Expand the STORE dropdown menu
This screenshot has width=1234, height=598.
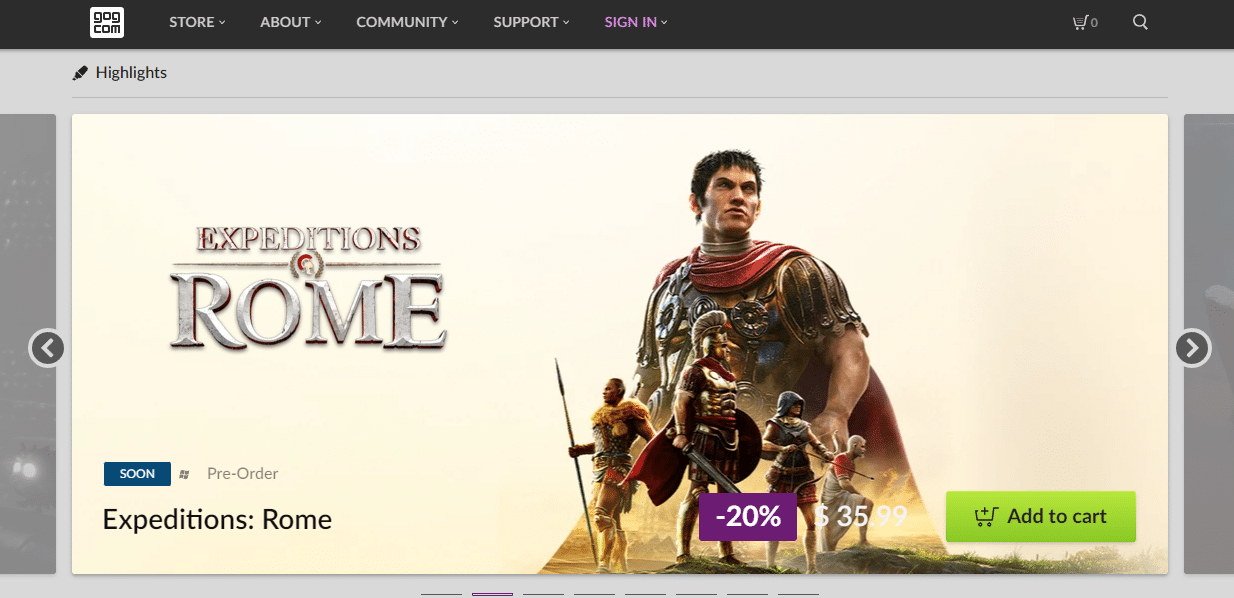pyautogui.click(x=197, y=22)
